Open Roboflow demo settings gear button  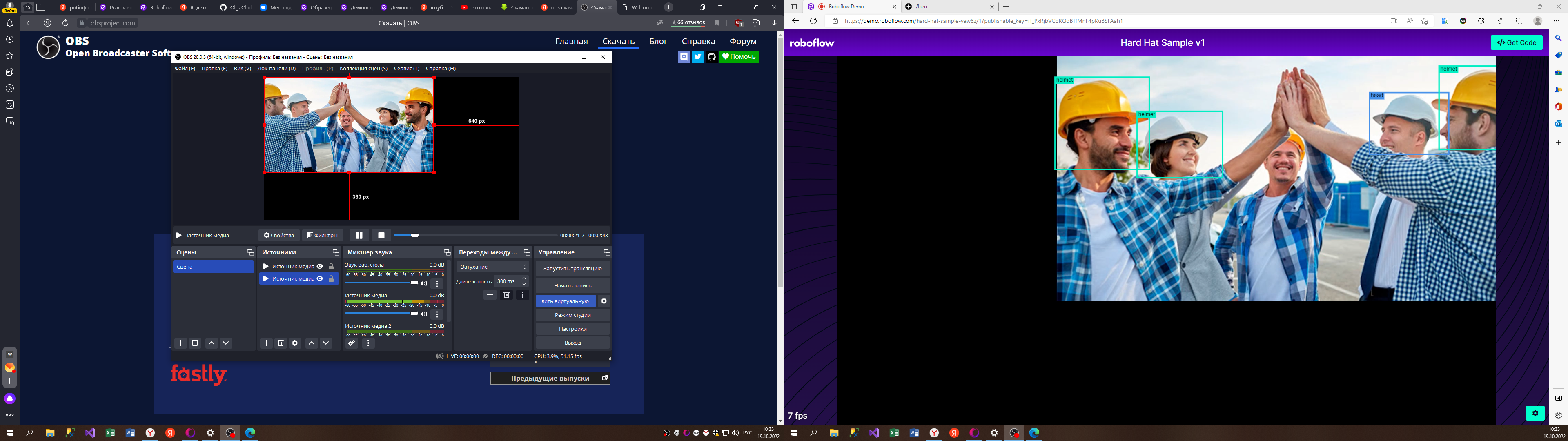pos(1535,413)
